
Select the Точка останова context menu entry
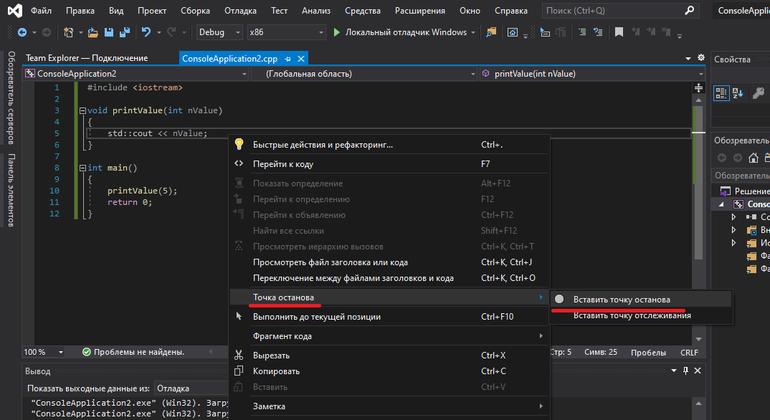click(x=389, y=297)
